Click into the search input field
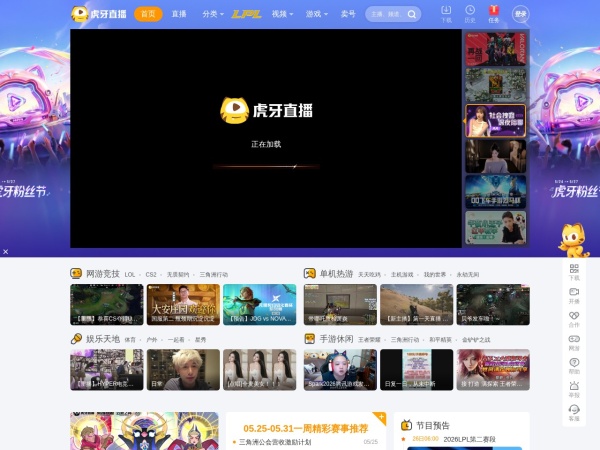The height and width of the screenshot is (450, 600). [386, 14]
